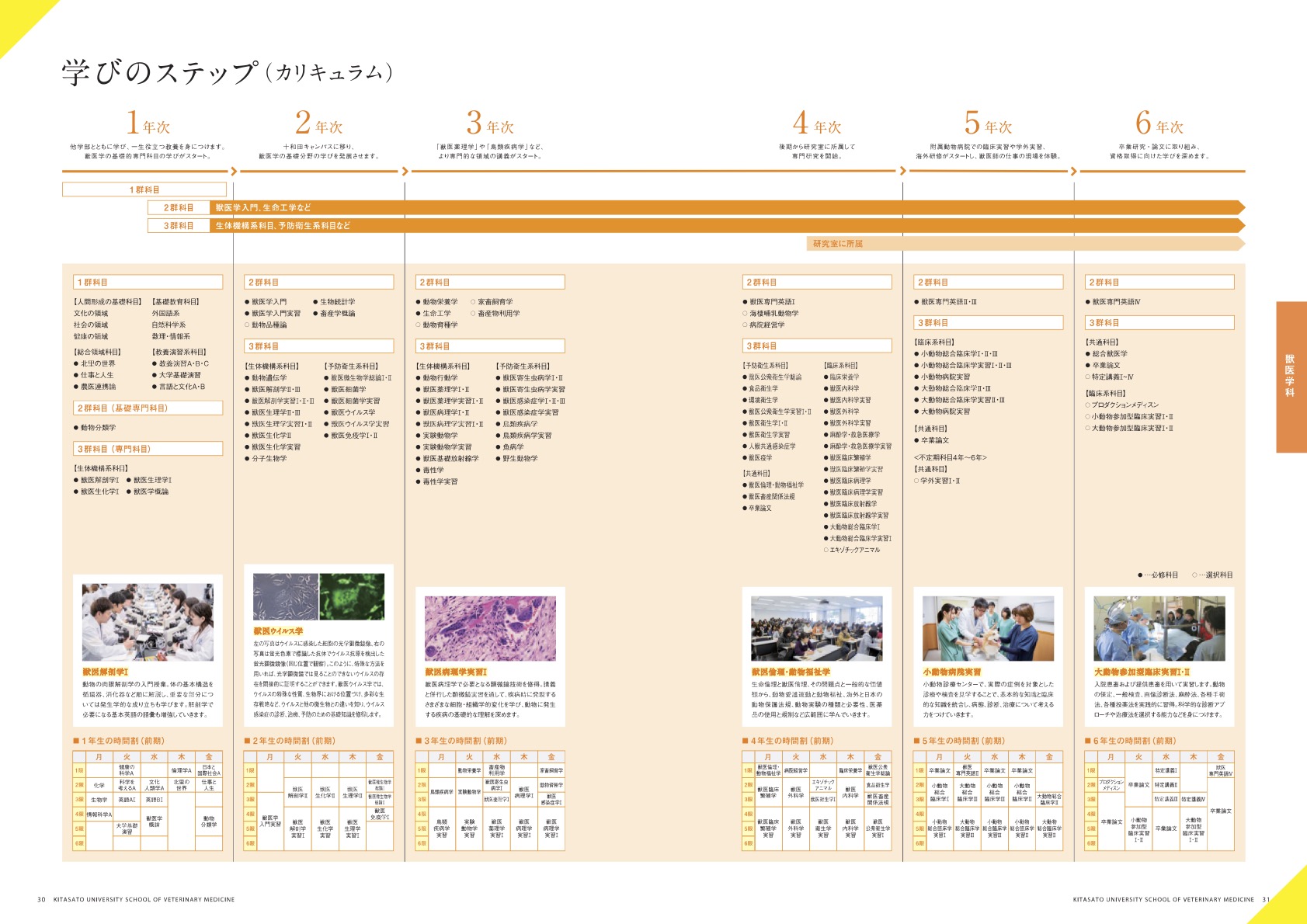Click the 動物品種論 list item
This screenshot has width=1307, height=924.
click(x=266, y=325)
